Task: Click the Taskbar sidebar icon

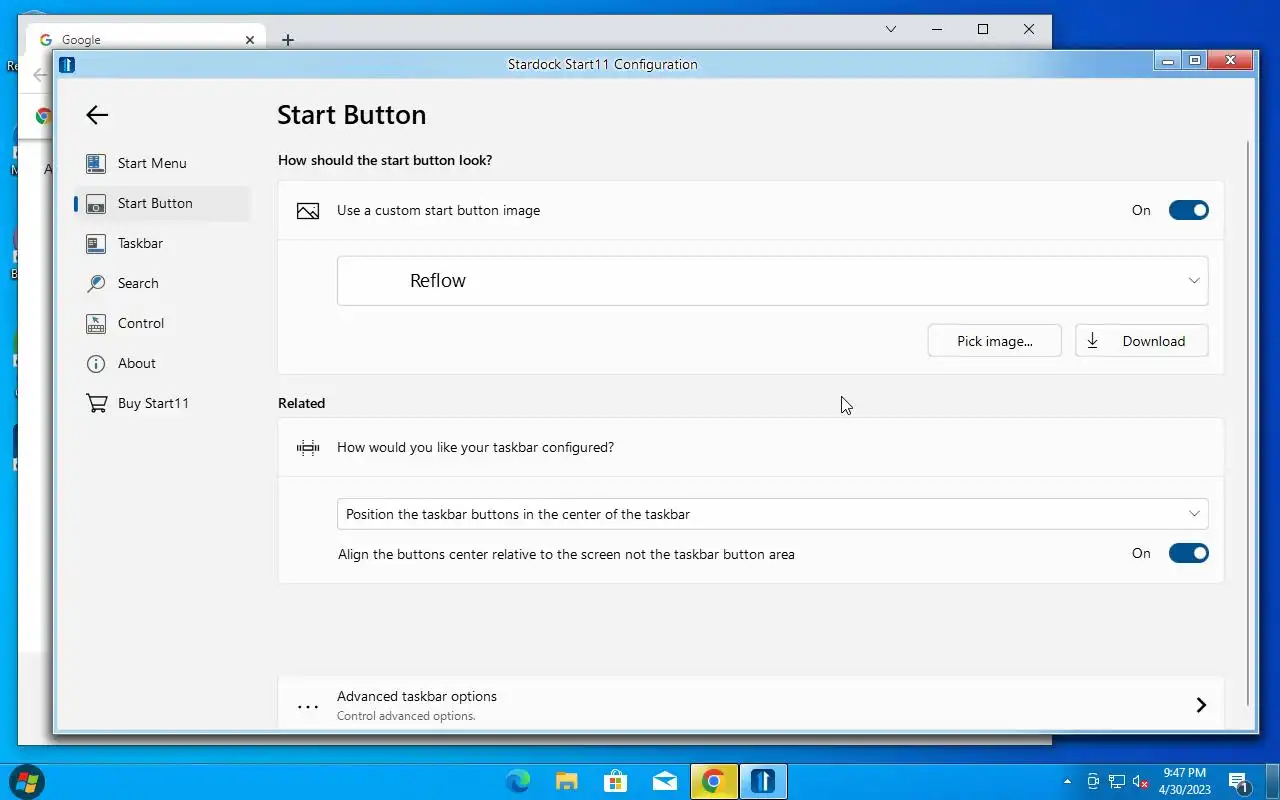Action: (x=96, y=243)
